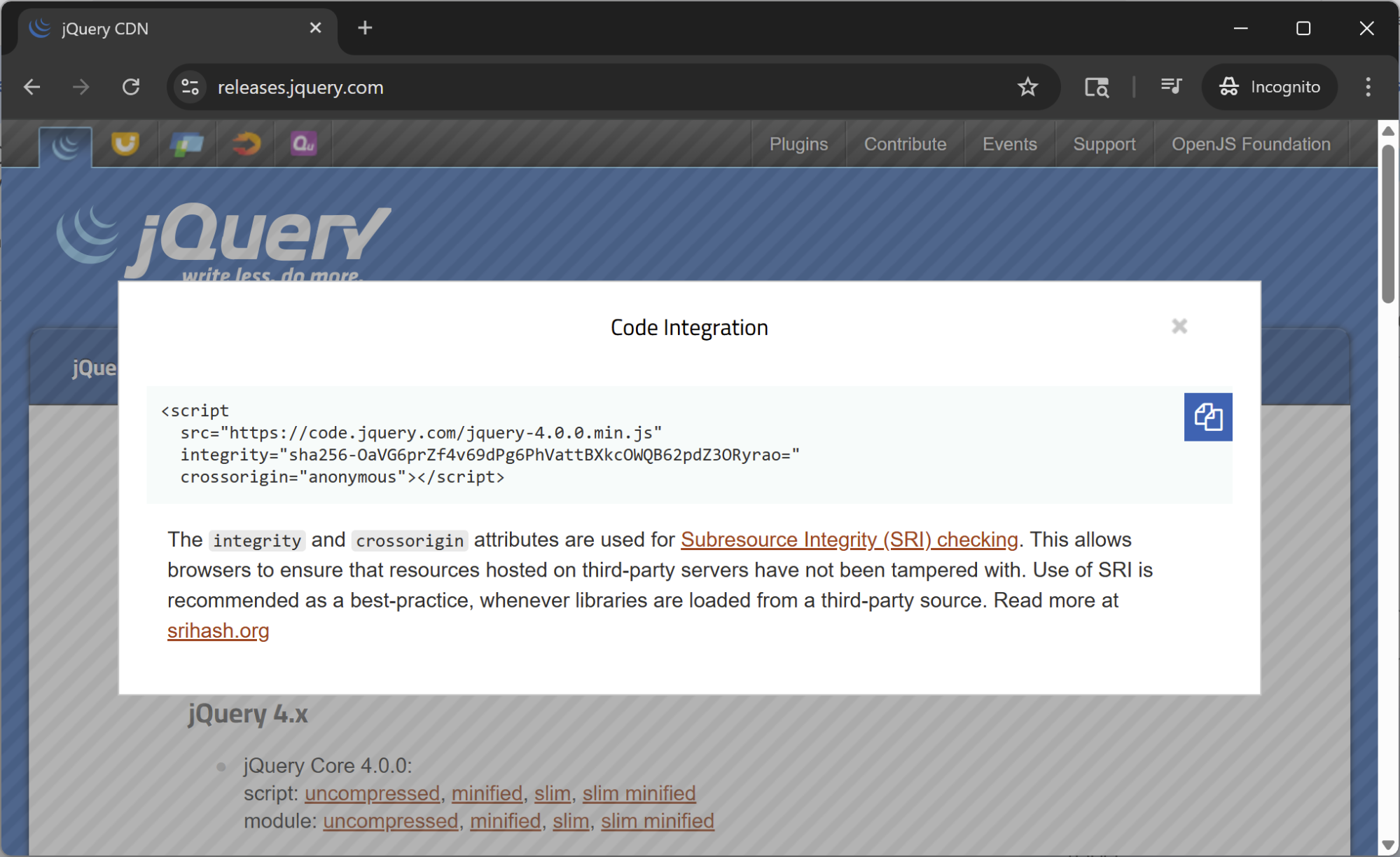Image resolution: width=1400 pixels, height=857 pixels.
Task: Open the Plugins menu item
Action: pyautogui.click(x=798, y=144)
